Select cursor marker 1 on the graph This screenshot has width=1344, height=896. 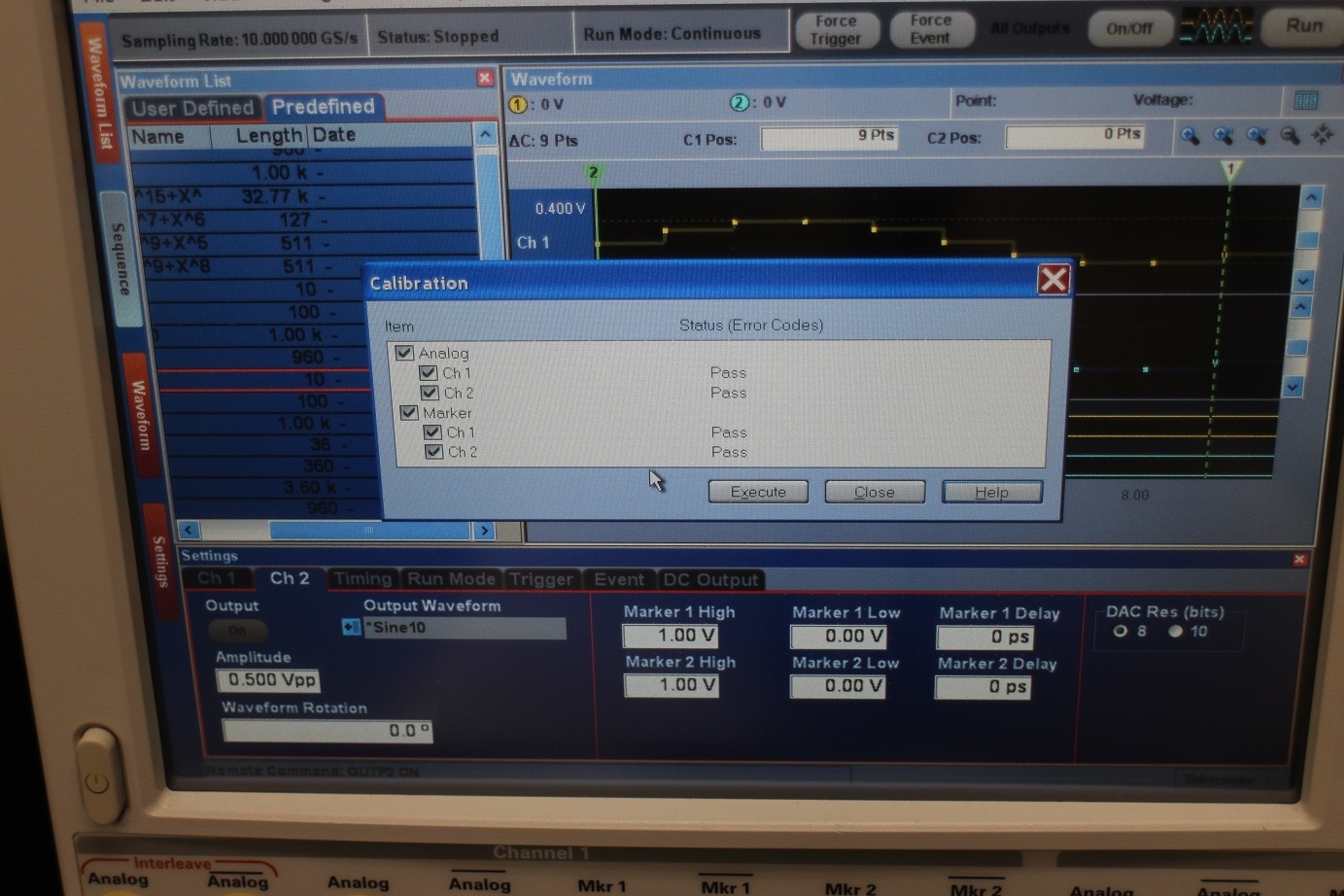click(x=1230, y=171)
